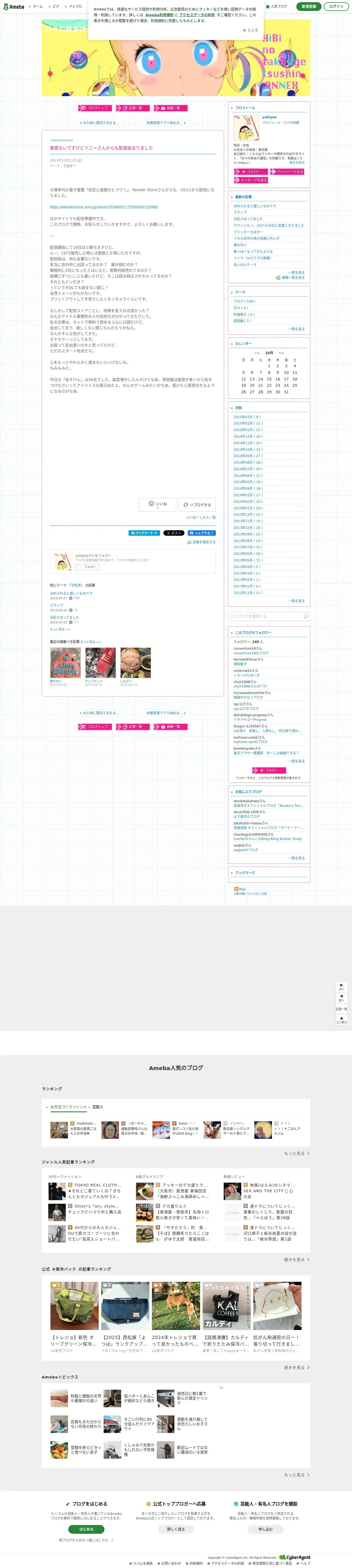Click the floating 記事一覧 button

coord(341,1009)
